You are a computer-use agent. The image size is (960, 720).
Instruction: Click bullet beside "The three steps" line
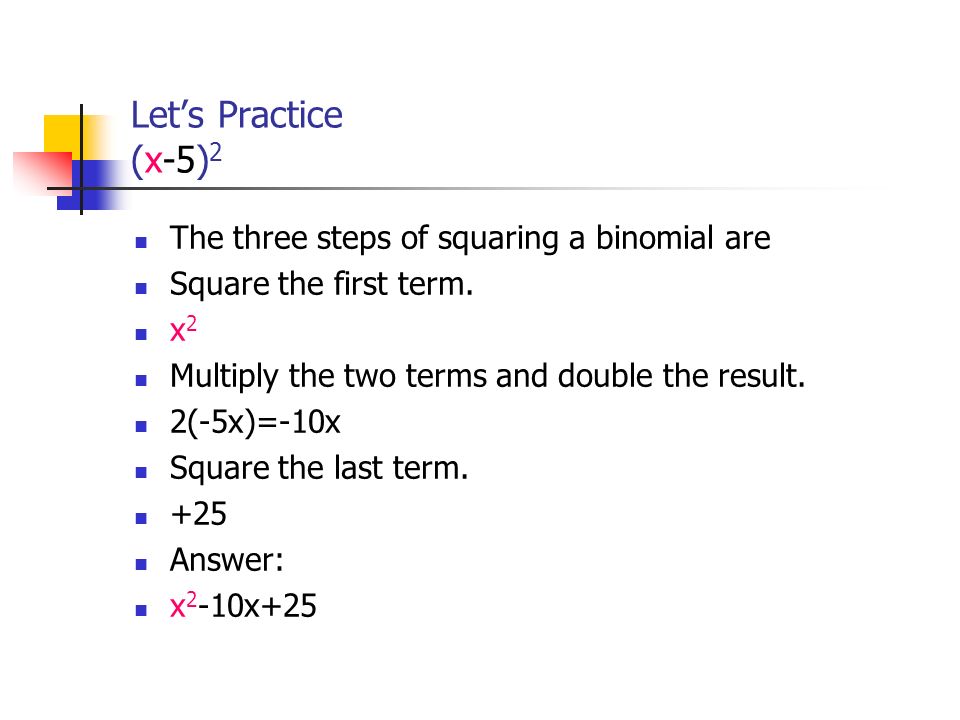(x=141, y=242)
